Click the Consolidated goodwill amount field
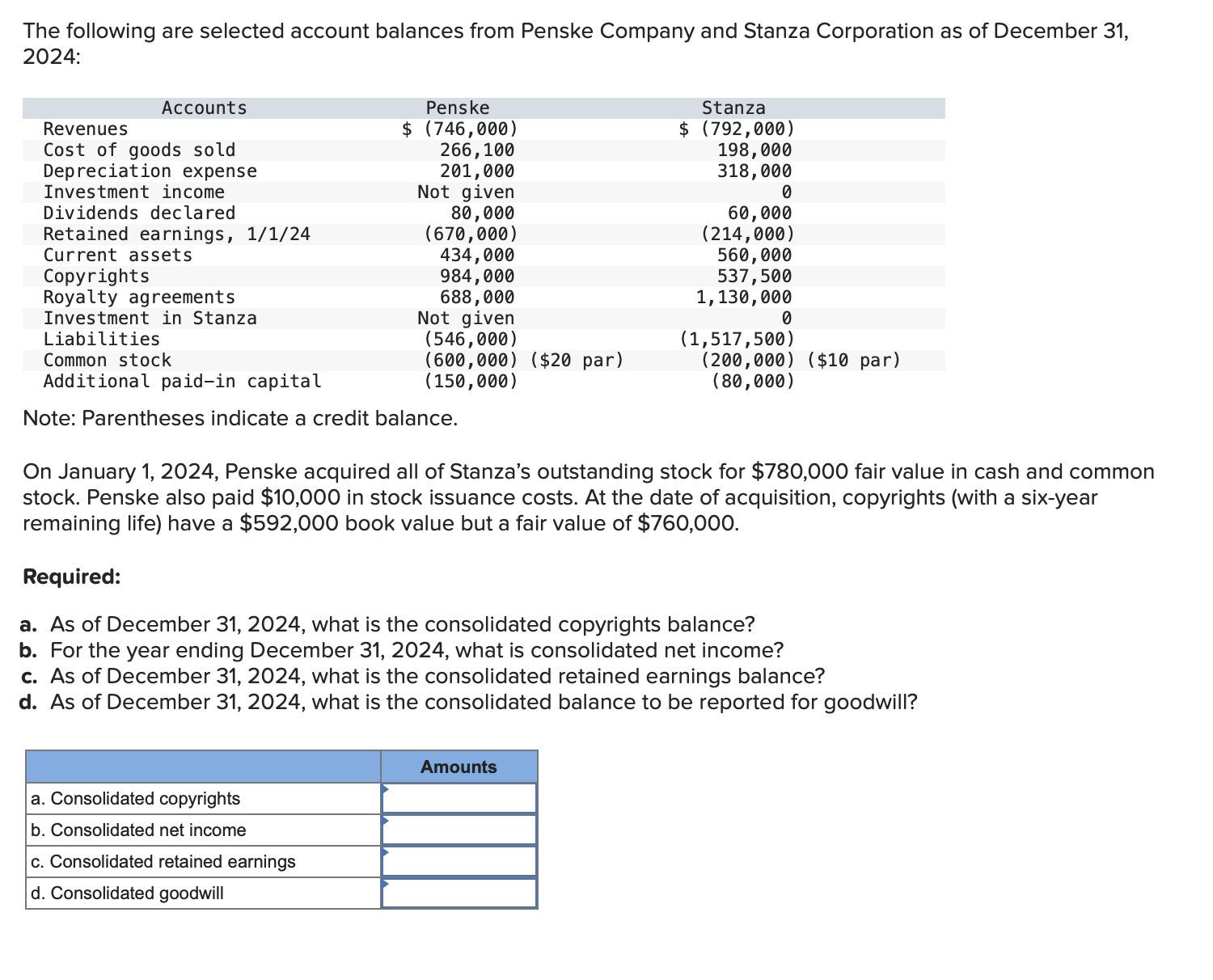Screen dimensions: 1213x980 tap(459, 893)
